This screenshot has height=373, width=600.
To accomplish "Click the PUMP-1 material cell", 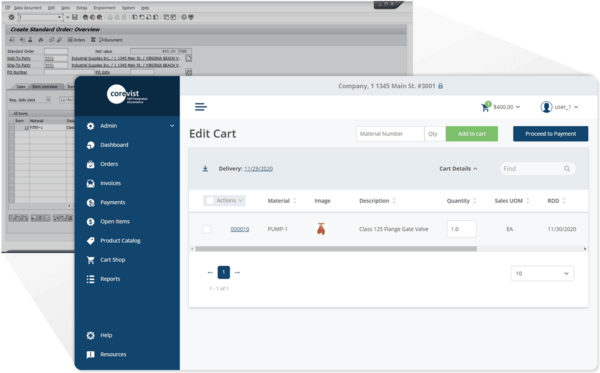I will click(x=277, y=229).
